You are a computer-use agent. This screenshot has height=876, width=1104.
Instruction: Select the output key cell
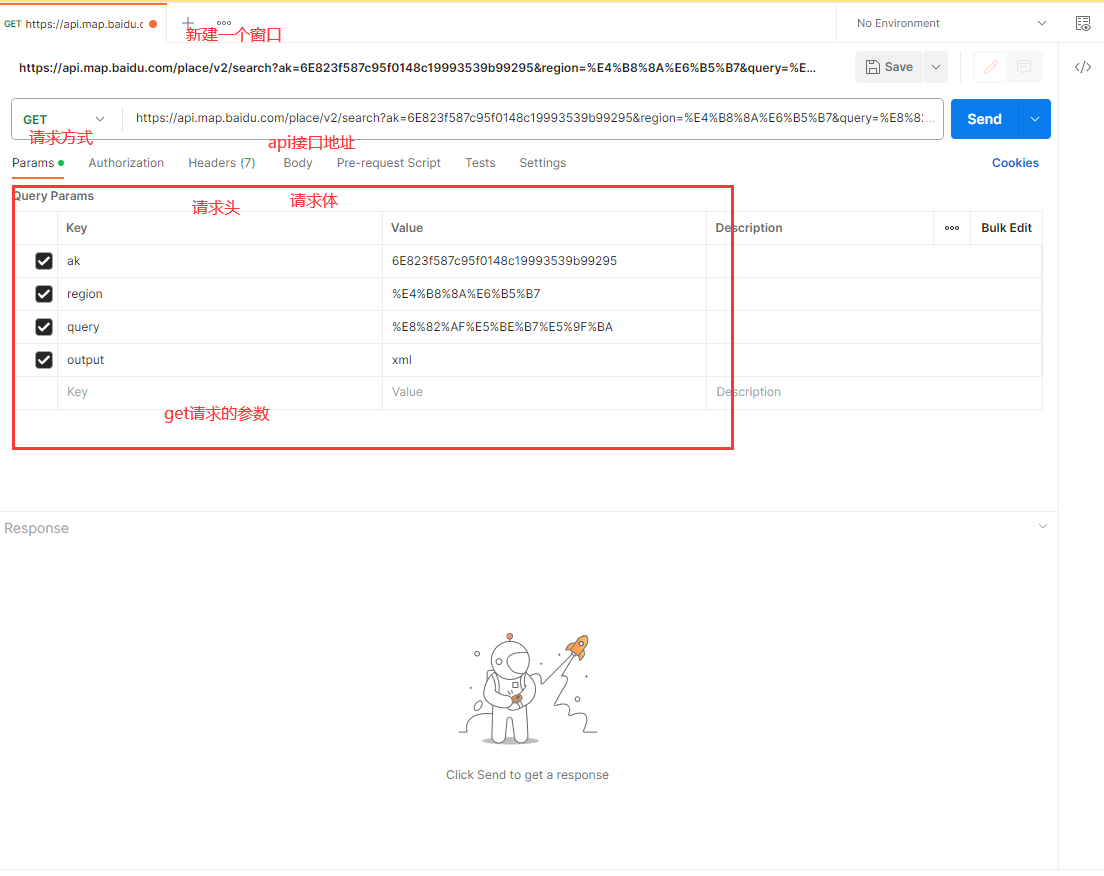220,360
